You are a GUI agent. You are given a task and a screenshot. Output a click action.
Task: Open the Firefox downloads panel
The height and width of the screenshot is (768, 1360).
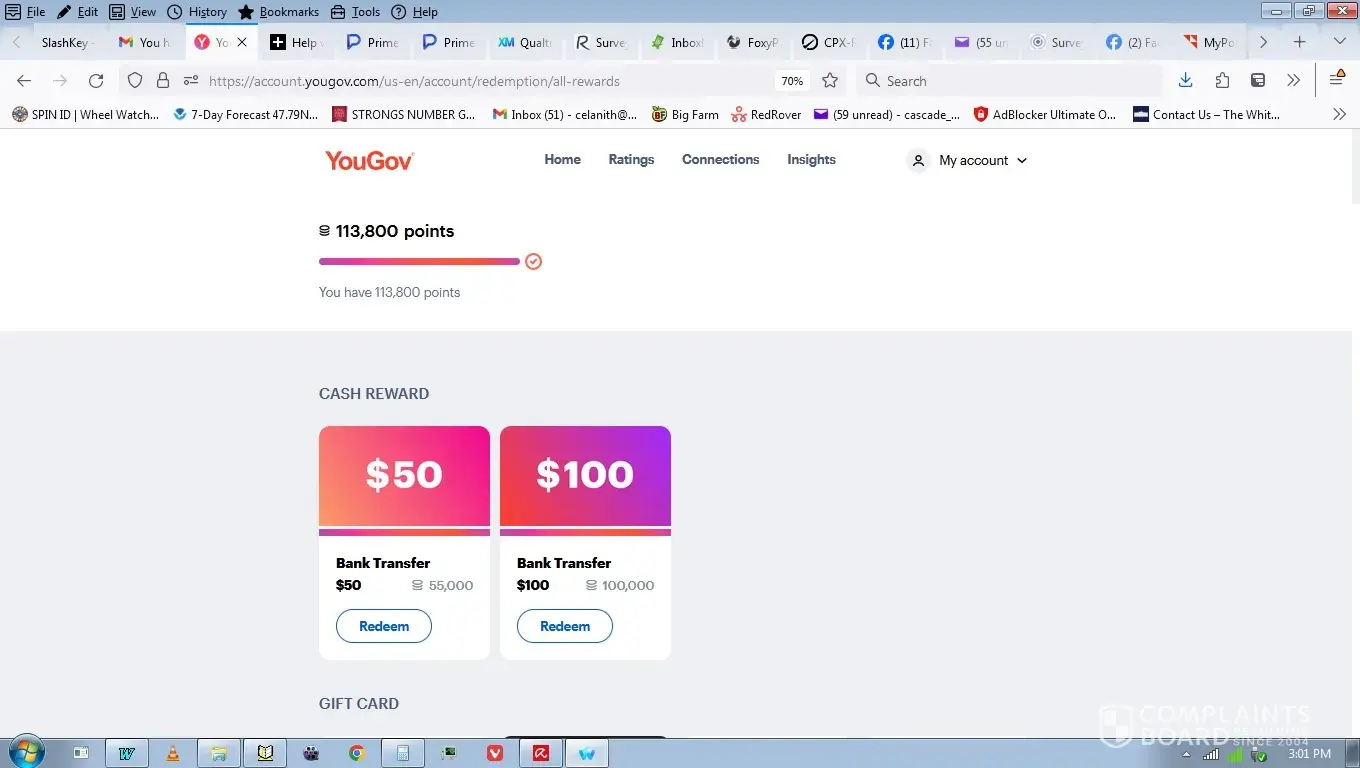[1186, 81]
